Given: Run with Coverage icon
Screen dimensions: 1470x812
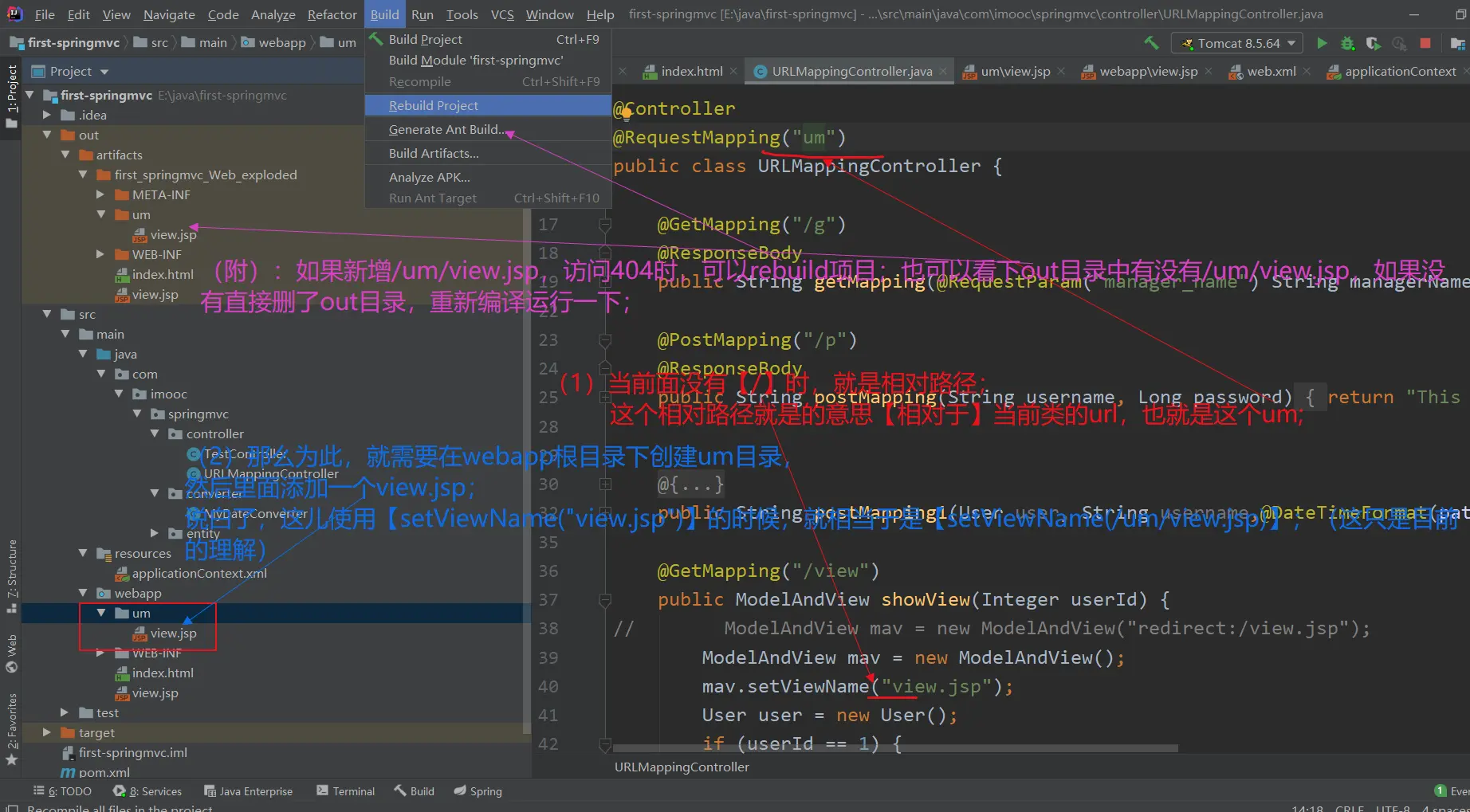Looking at the screenshot, I should tap(1373, 44).
